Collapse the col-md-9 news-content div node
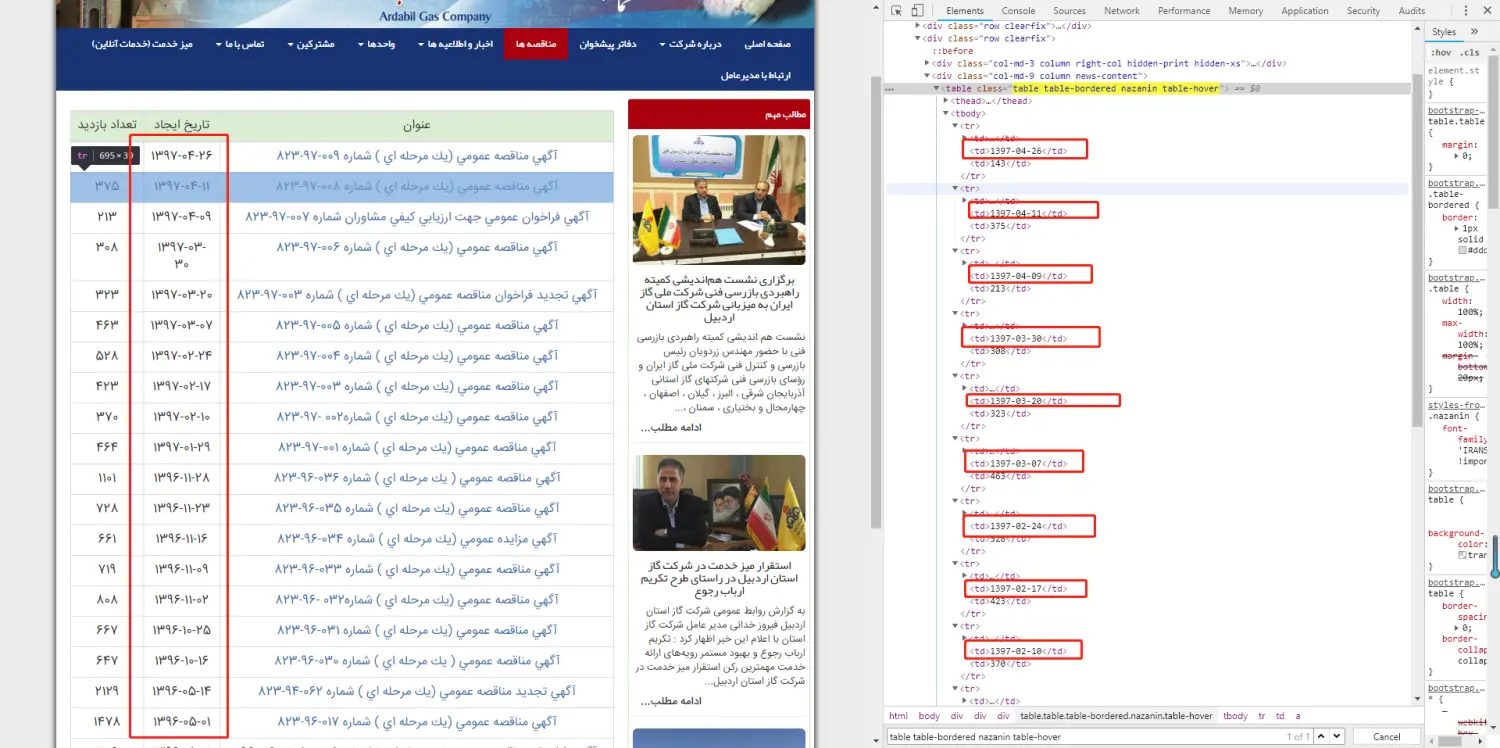1500x748 pixels. [928, 76]
